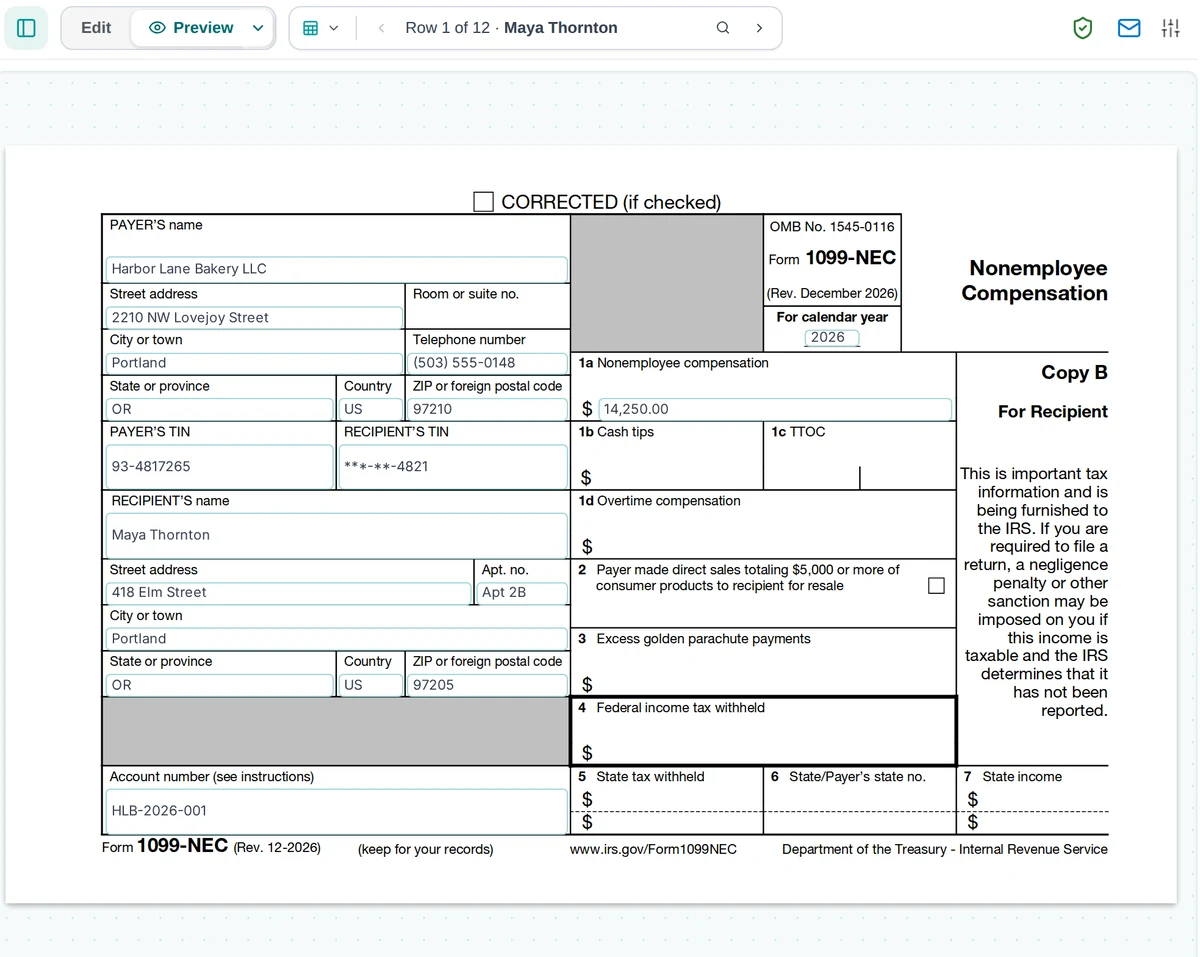Click the green shield verification icon

coord(1082,28)
